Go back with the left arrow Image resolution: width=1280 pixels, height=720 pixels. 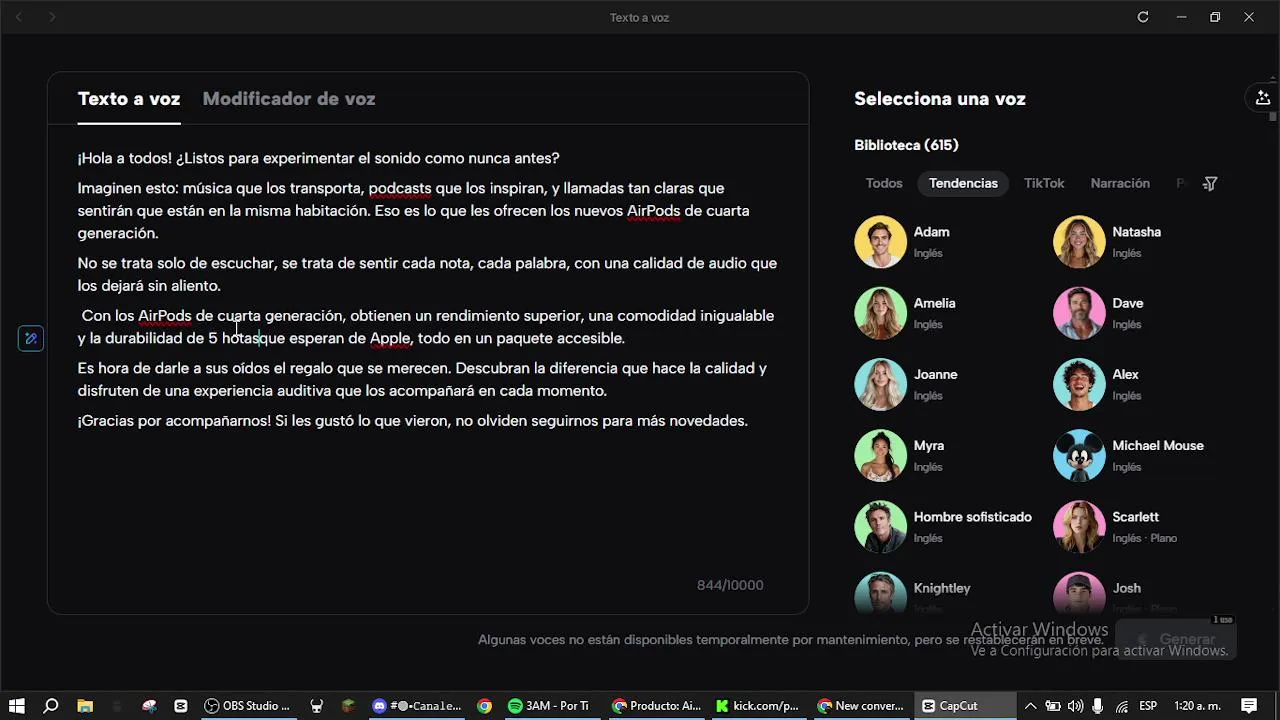click(18, 17)
